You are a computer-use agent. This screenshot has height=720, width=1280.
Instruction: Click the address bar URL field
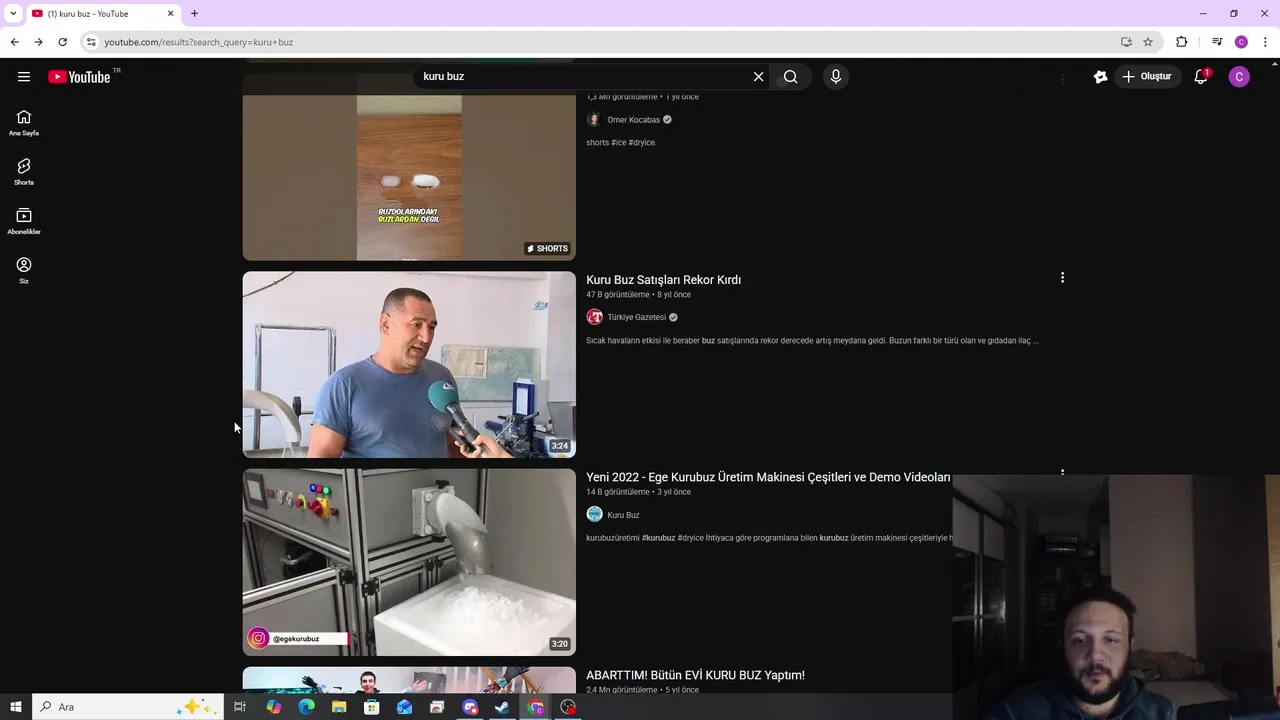click(x=600, y=42)
